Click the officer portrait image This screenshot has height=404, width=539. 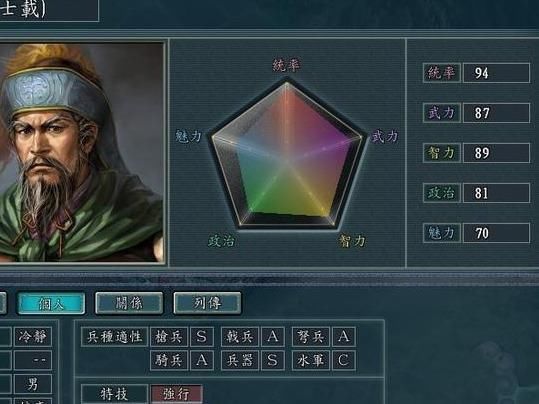[x=81, y=152]
